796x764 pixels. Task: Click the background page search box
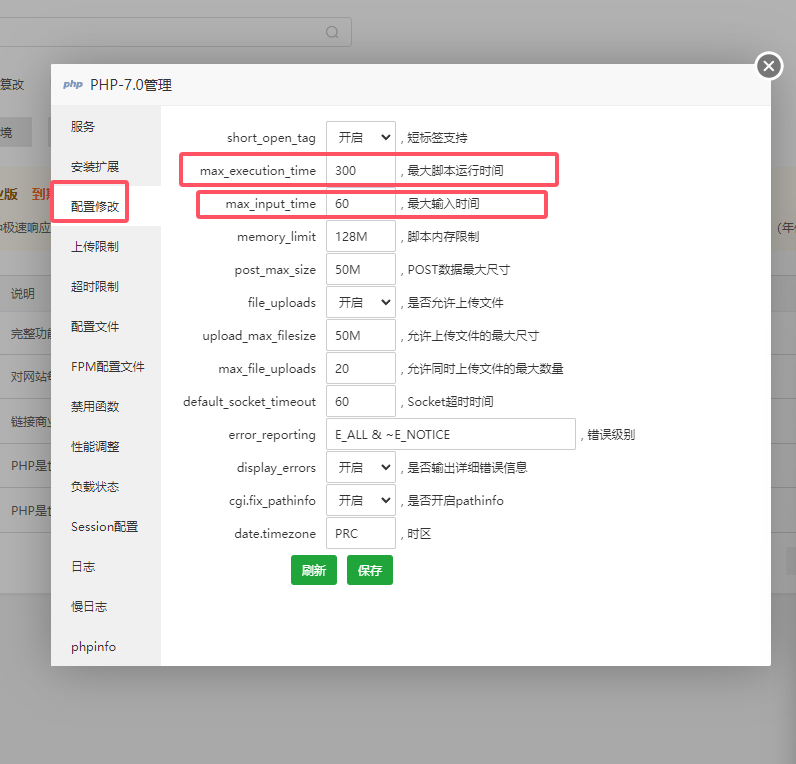point(175,32)
